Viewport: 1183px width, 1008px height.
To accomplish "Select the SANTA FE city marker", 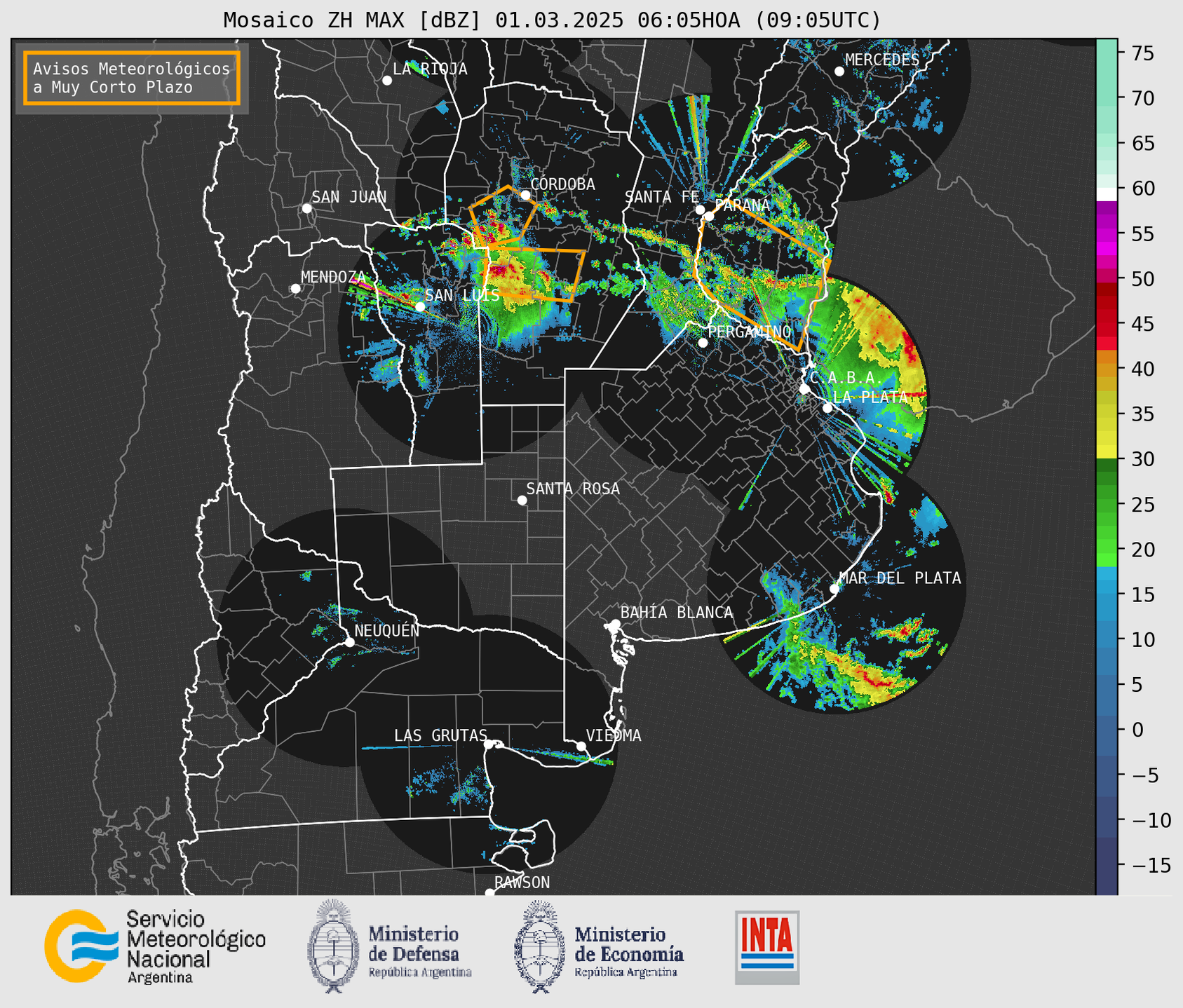I will click(x=700, y=210).
